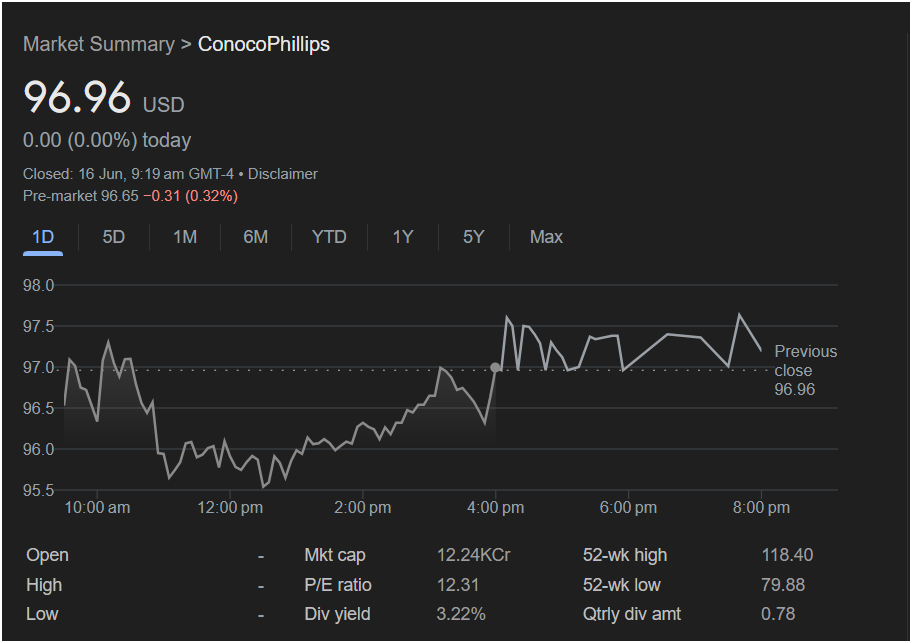Open the Market Summary breadcrumb link
912x643 pixels.
point(99,44)
